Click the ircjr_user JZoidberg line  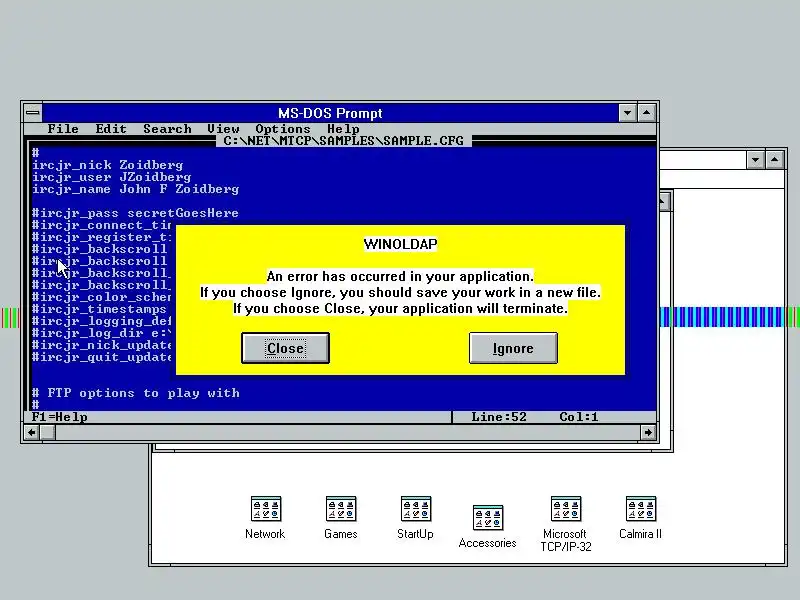pyautogui.click(x=112, y=177)
